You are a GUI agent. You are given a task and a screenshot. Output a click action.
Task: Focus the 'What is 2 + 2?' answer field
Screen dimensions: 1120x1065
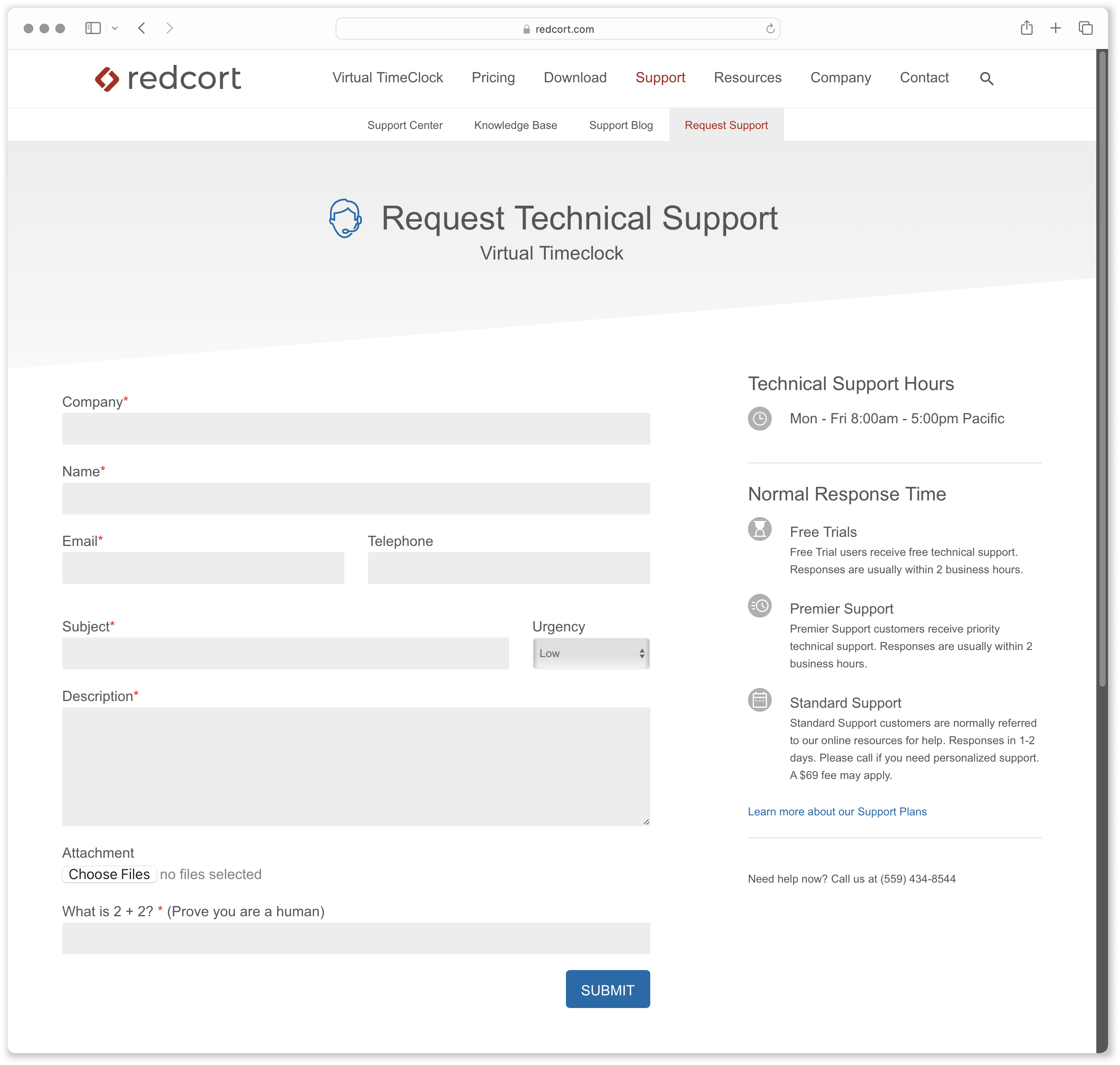pos(356,939)
